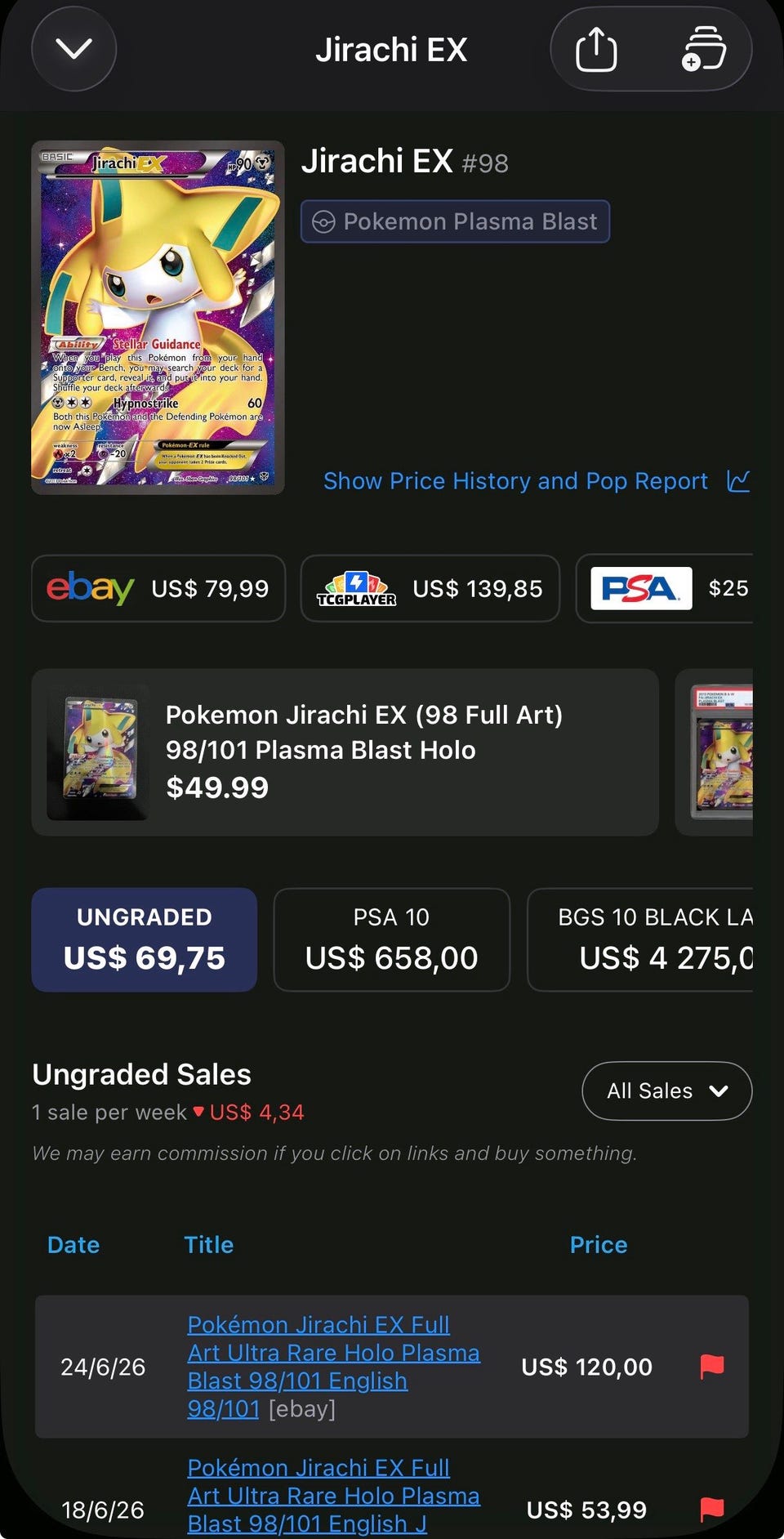The width and height of the screenshot is (784, 1539).
Task: Sort sales by Date column
Action: [x=73, y=1245]
